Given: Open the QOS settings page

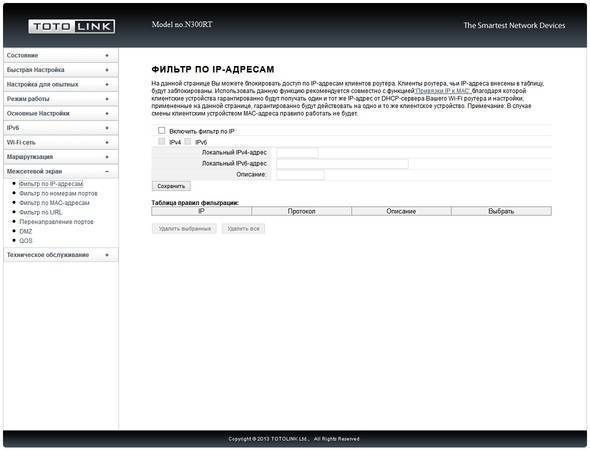Looking at the screenshot, I should [26, 241].
